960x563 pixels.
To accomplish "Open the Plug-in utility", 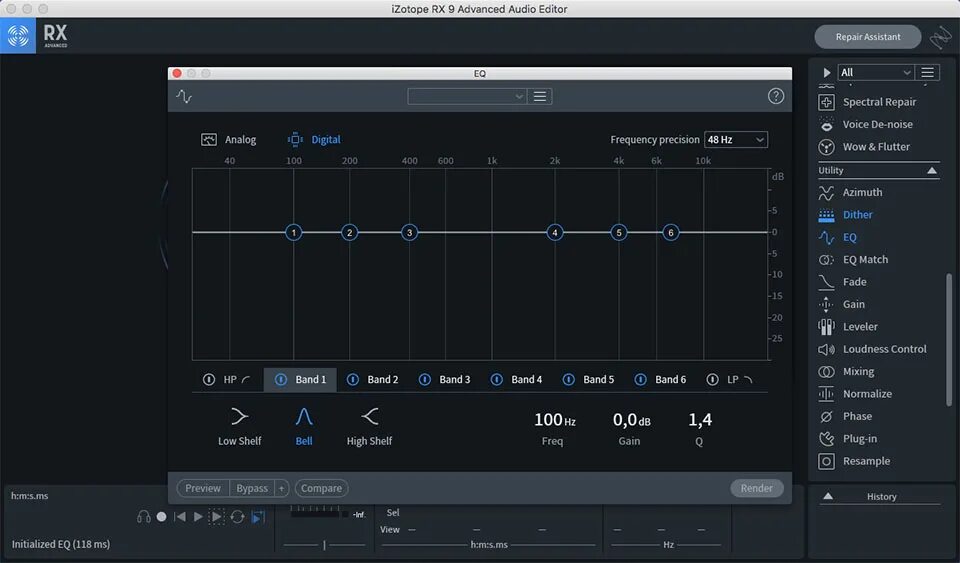I will [847, 439].
